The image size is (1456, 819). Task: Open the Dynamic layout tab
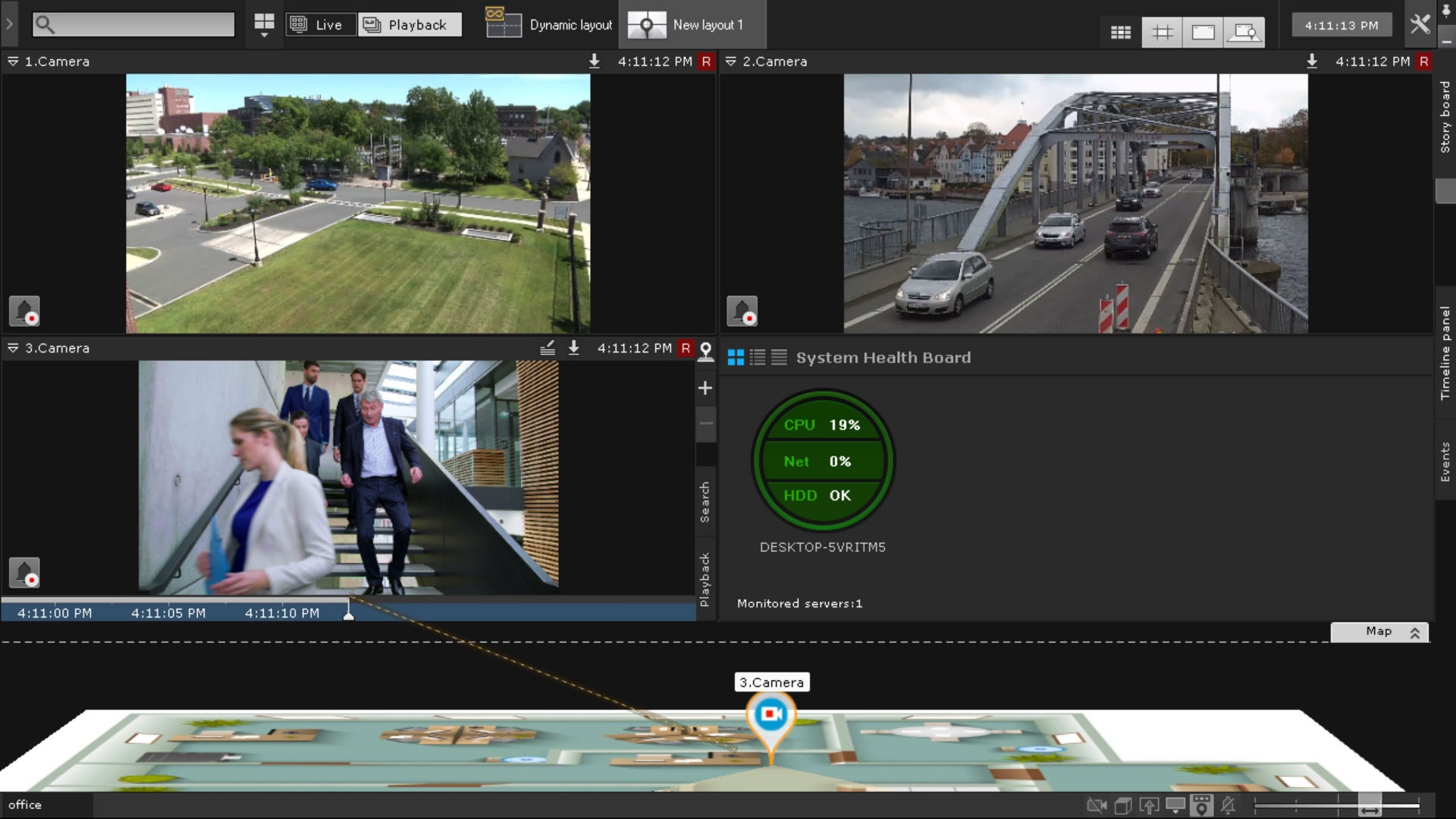point(550,24)
